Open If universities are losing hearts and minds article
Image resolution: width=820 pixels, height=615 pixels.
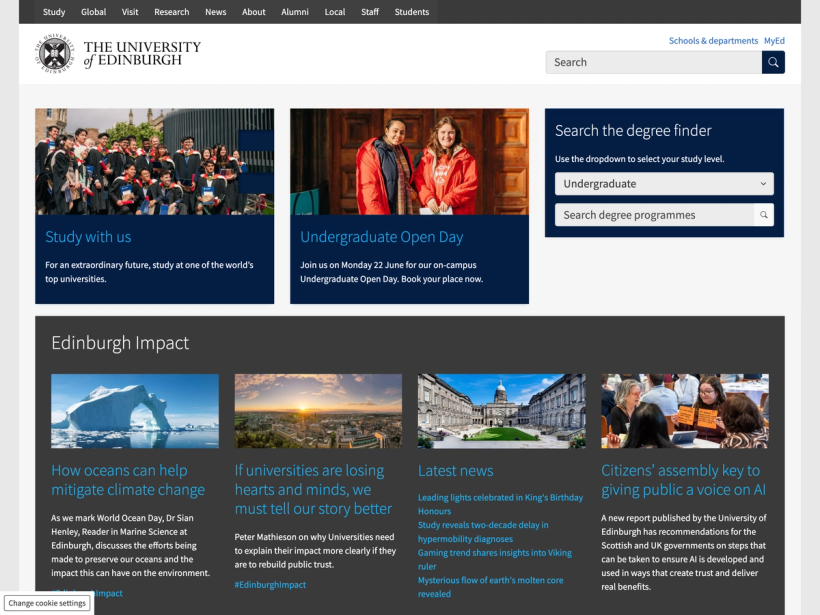pos(313,489)
